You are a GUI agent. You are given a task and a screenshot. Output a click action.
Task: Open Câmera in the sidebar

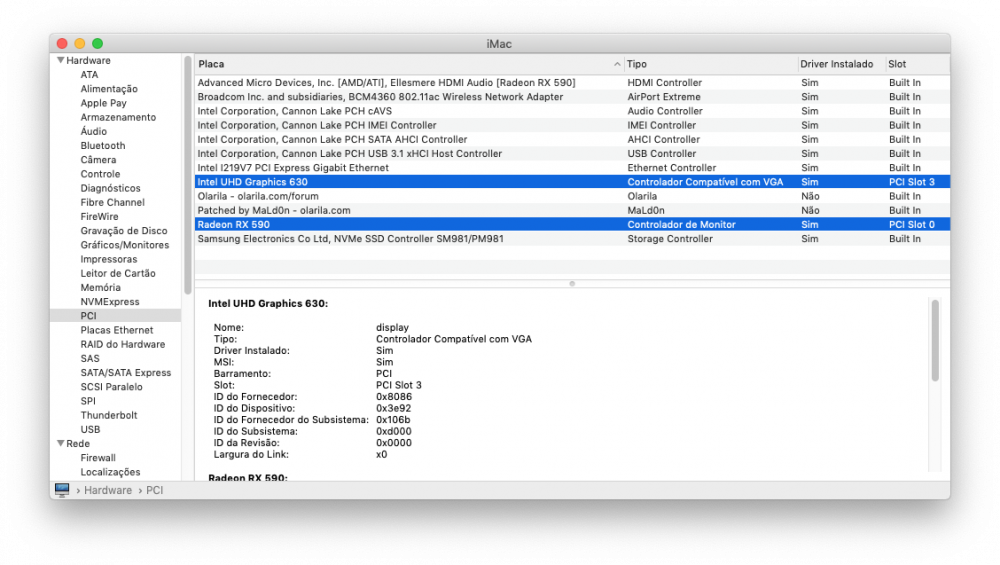point(98,159)
